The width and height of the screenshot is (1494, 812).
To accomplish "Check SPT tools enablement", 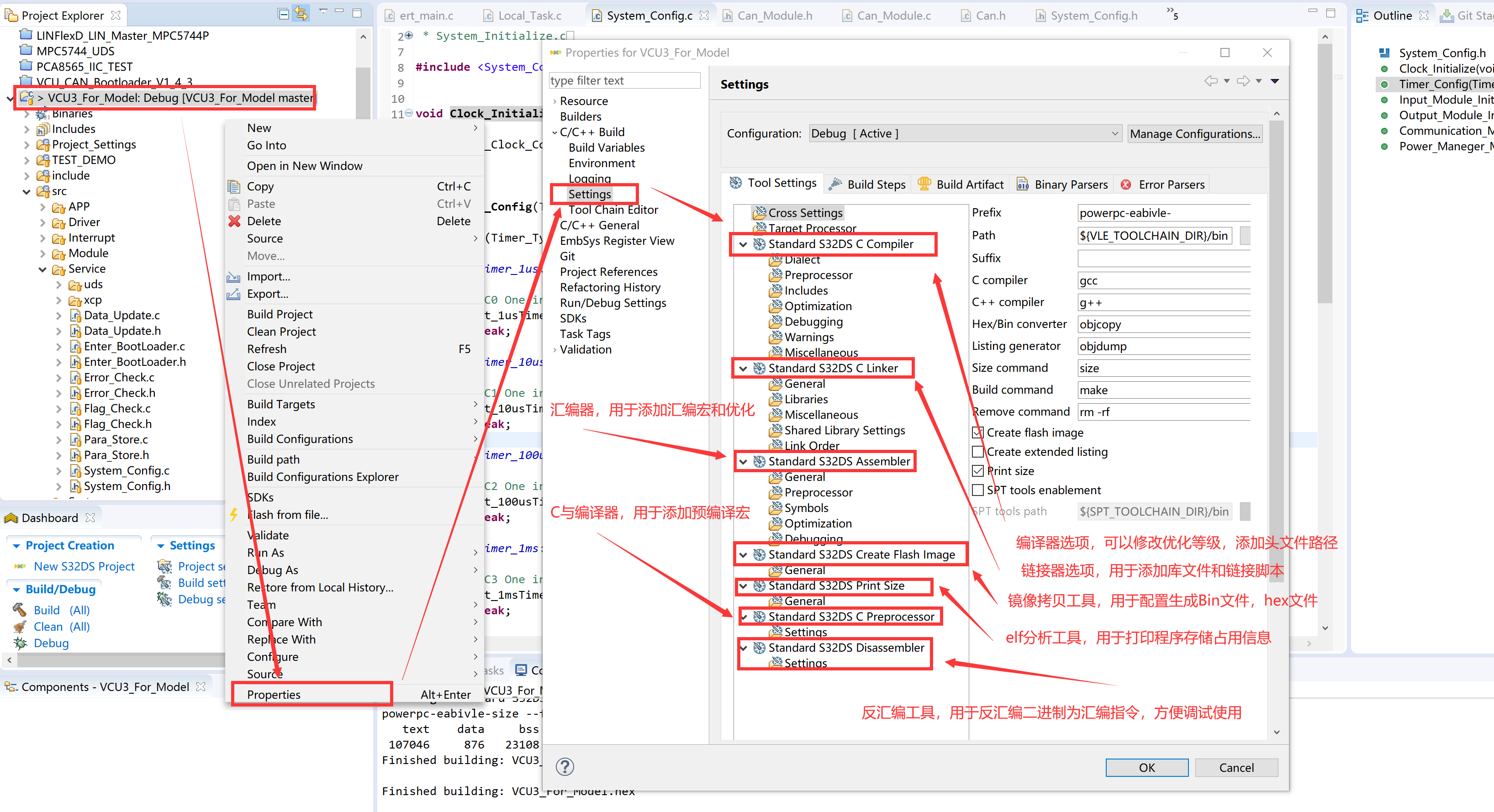I will coord(977,490).
